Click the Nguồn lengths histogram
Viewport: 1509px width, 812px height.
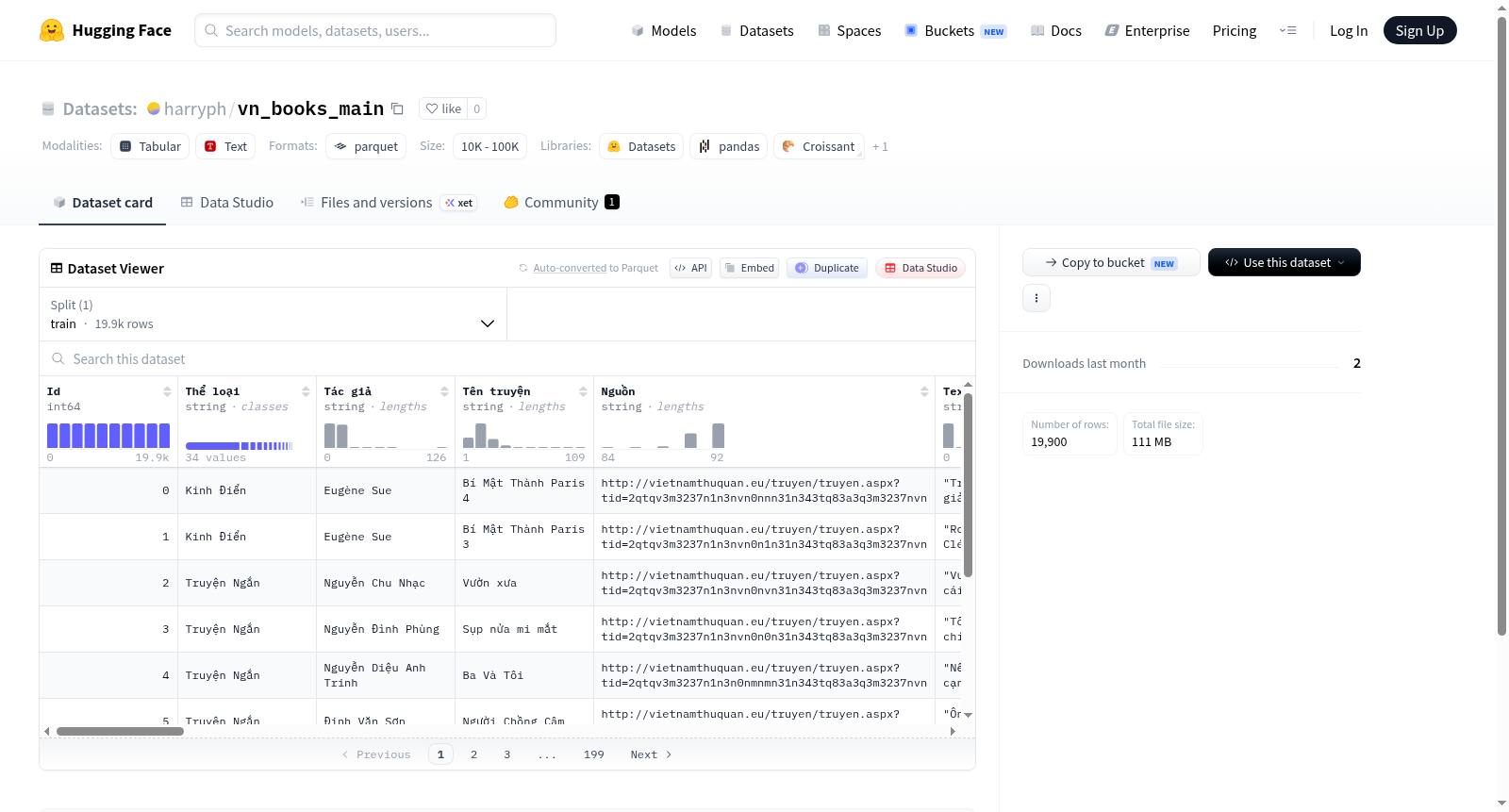pos(663,436)
